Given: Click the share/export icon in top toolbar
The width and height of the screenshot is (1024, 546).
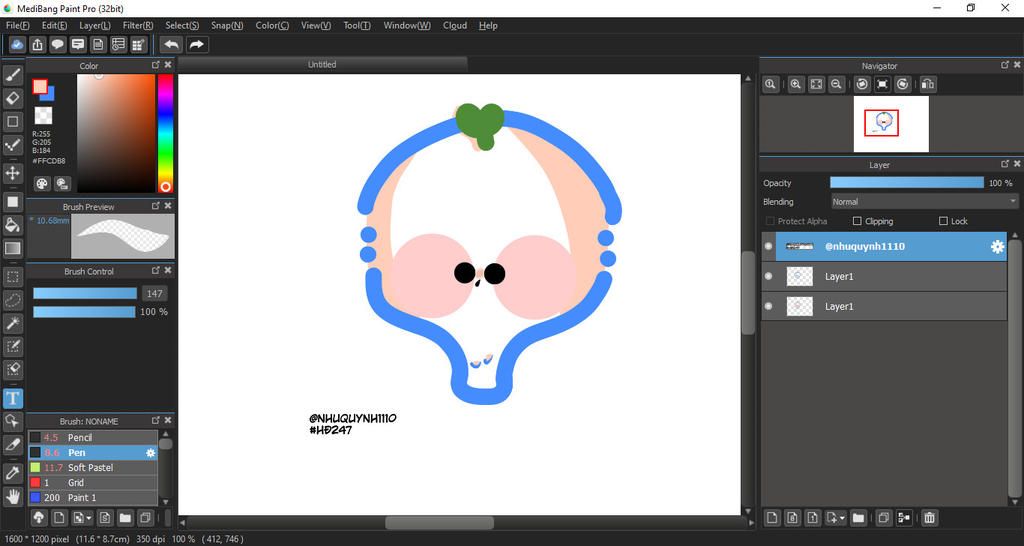Looking at the screenshot, I should (x=37, y=44).
